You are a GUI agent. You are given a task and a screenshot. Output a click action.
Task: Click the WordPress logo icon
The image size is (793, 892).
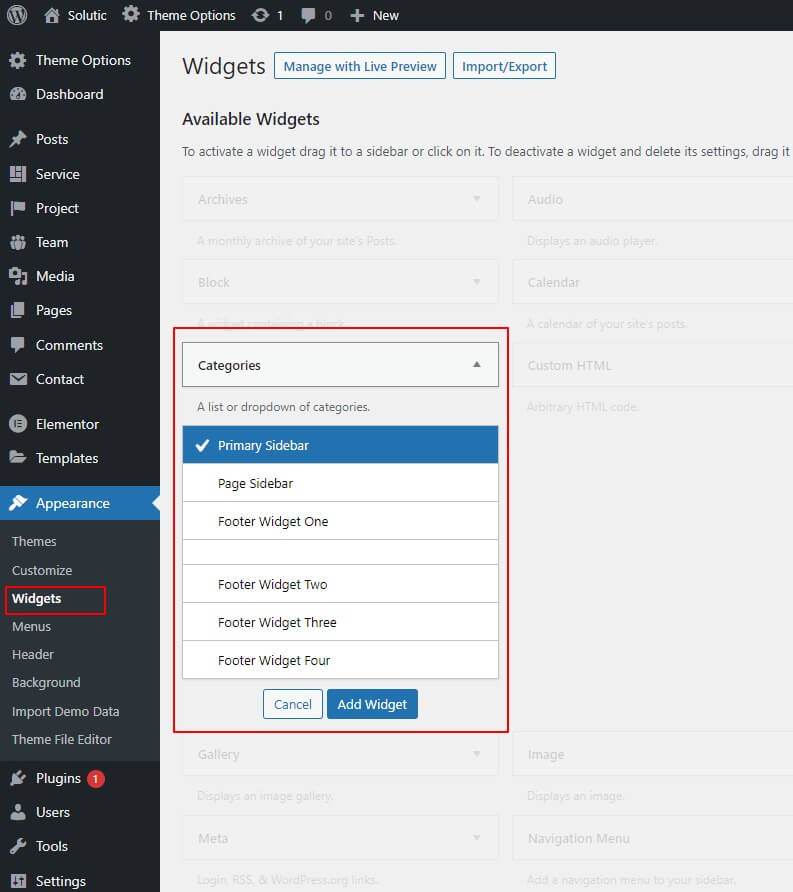(17, 15)
